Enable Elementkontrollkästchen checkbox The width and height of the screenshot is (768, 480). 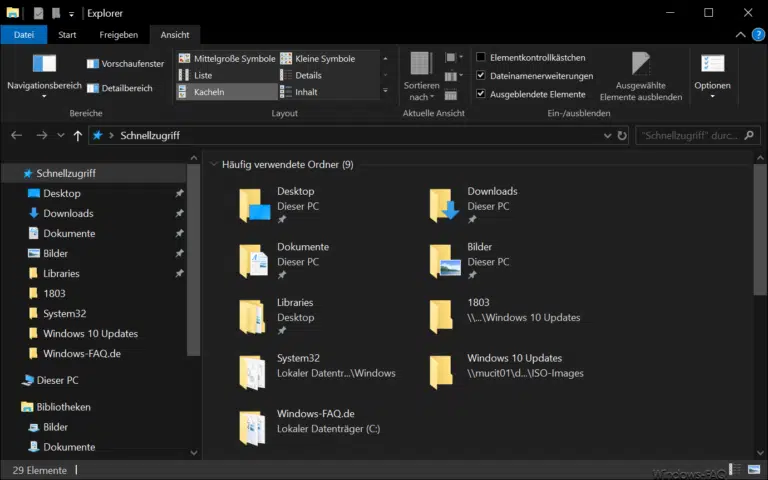[x=481, y=58]
